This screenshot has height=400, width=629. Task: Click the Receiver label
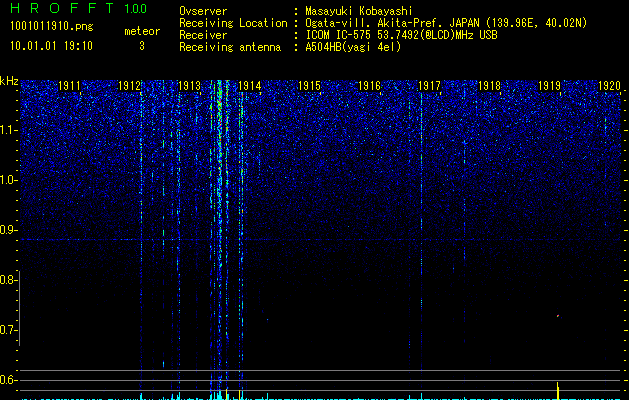tap(203, 35)
